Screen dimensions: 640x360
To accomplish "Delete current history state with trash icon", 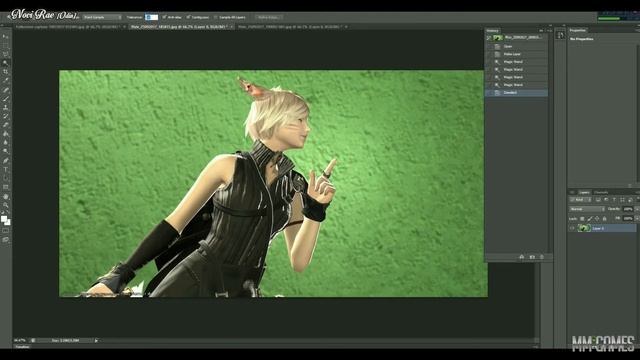I will [542, 257].
